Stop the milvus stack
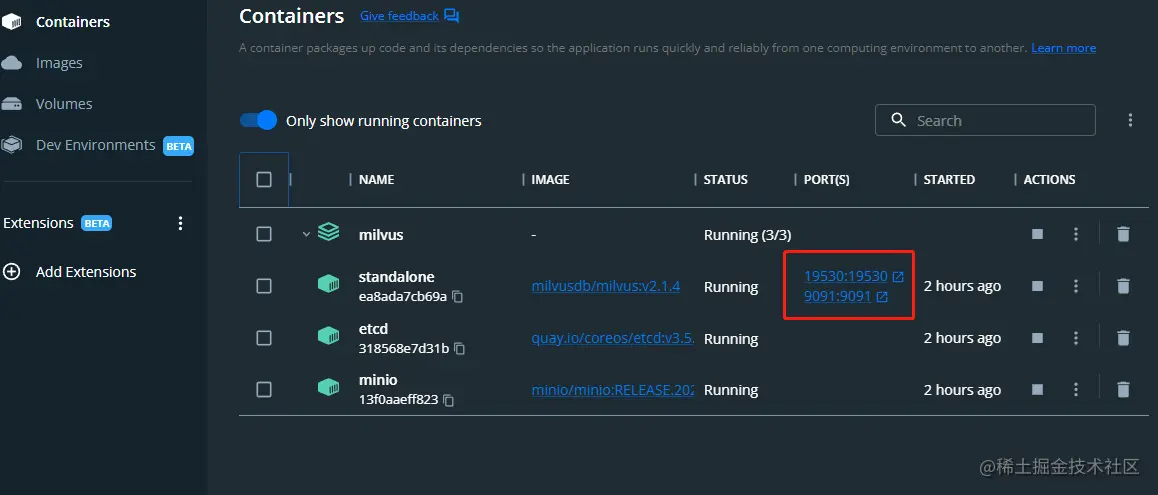Viewport: 1158px width, 495px height. pyautogui.click(x=1038, y=234)
